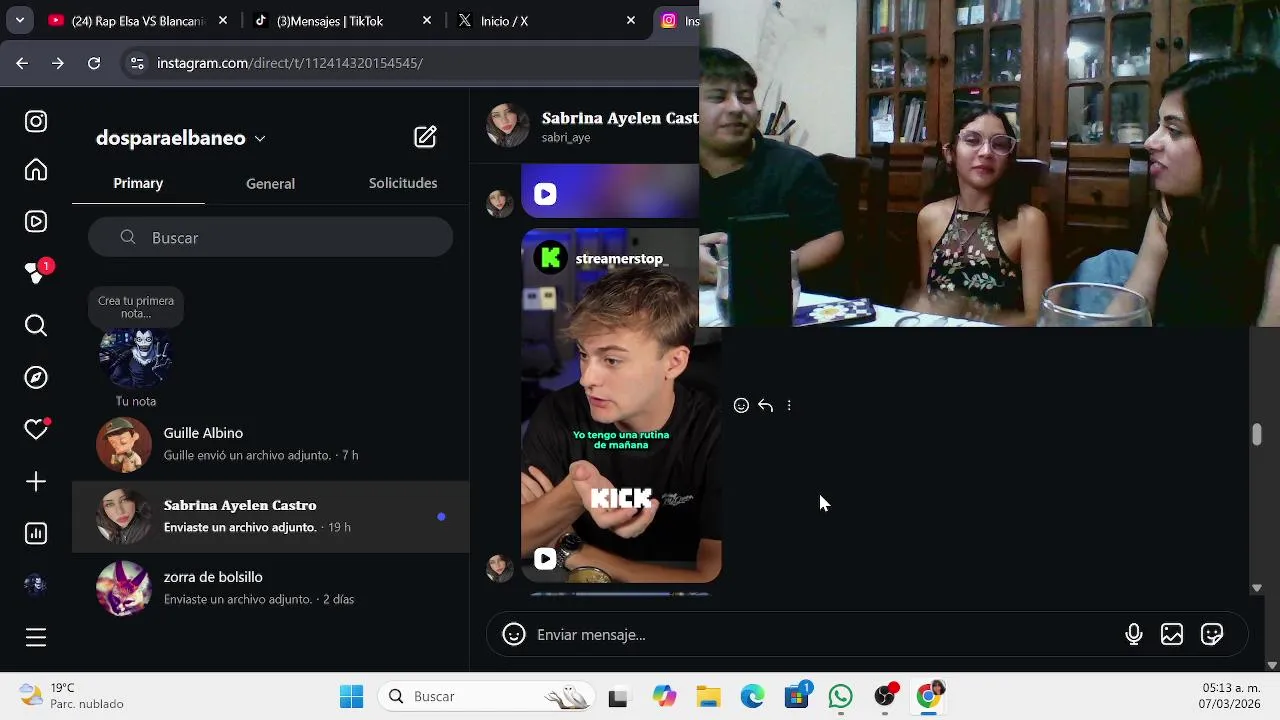Close the TikTok browser tab

[x=427, y=21]
